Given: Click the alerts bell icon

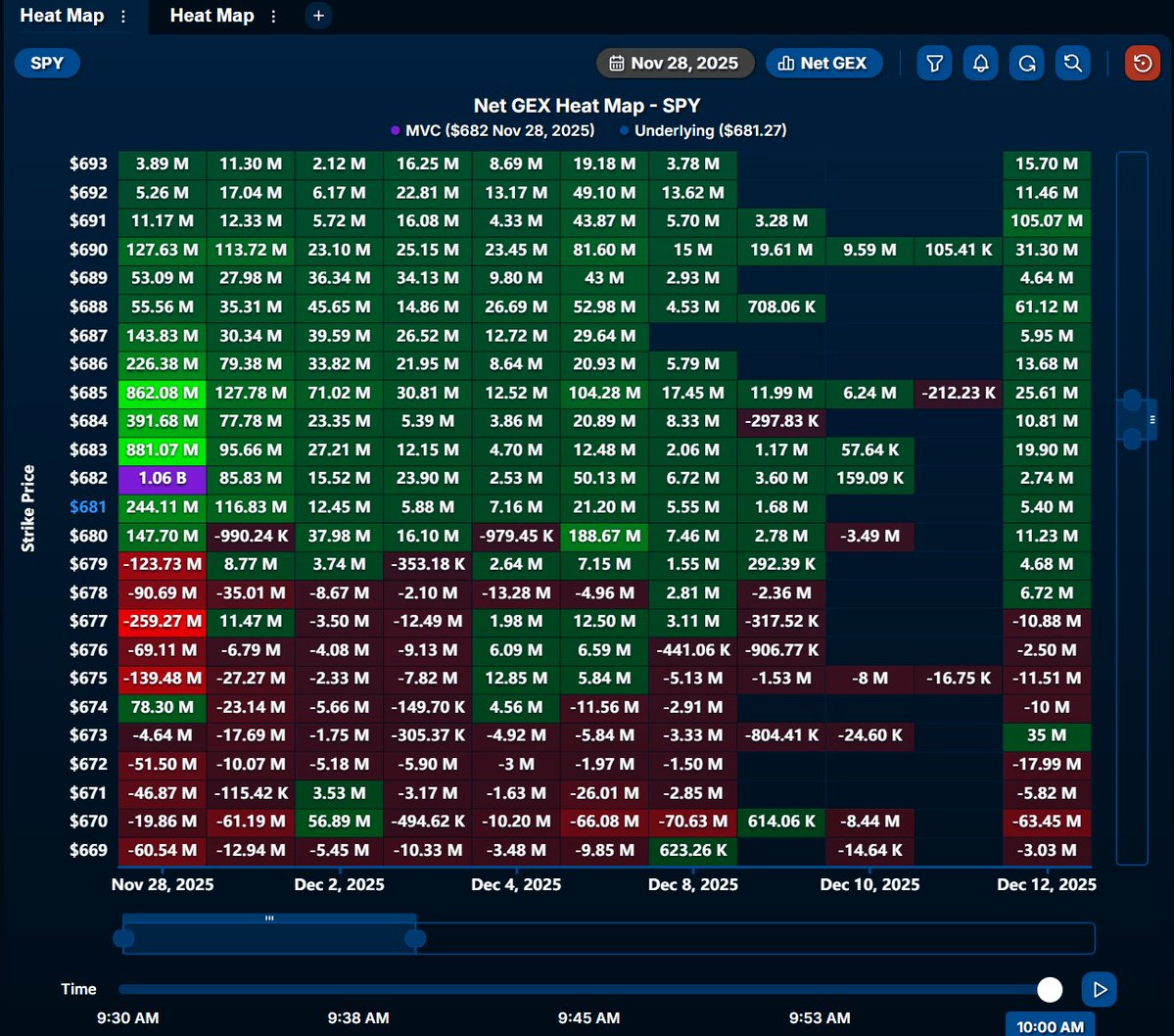Looking at the screenshot, I should (x=980, y=63).
